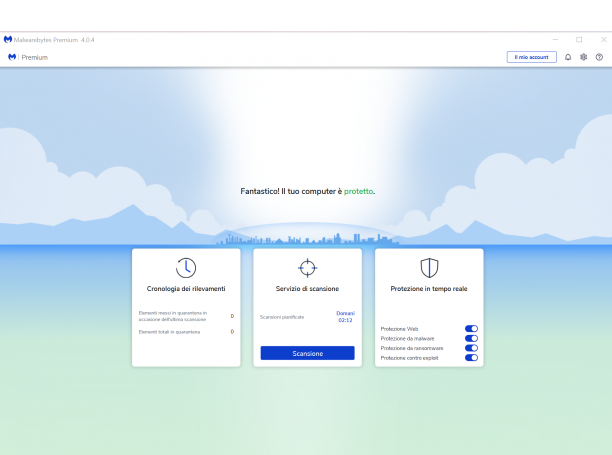Click the Protezione da malware label
This screenshot has height=455, width=612.
click(407, 339)
